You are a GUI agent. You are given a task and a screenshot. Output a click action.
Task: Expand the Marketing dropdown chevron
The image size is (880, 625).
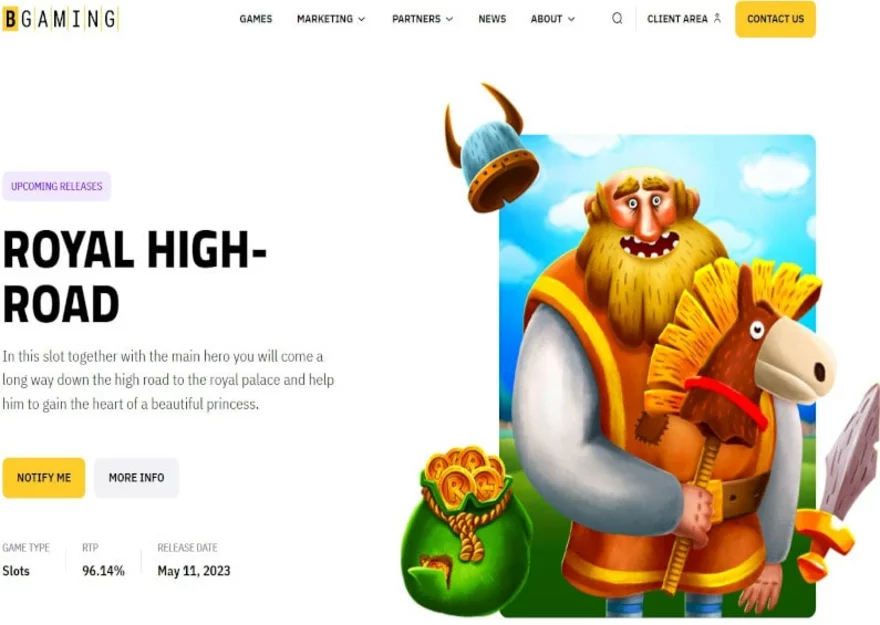pyautogui.click(x=362, y=19)
